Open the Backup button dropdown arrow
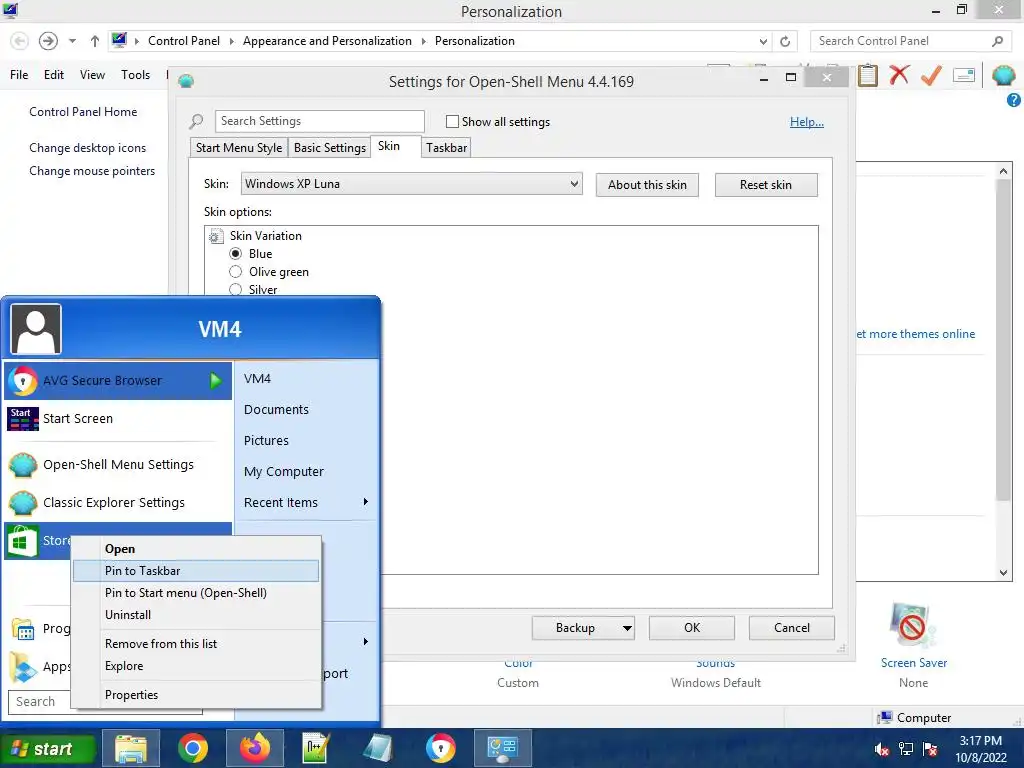The width and height of the screenshot is (1024, 768). click(x=627, y=628)
